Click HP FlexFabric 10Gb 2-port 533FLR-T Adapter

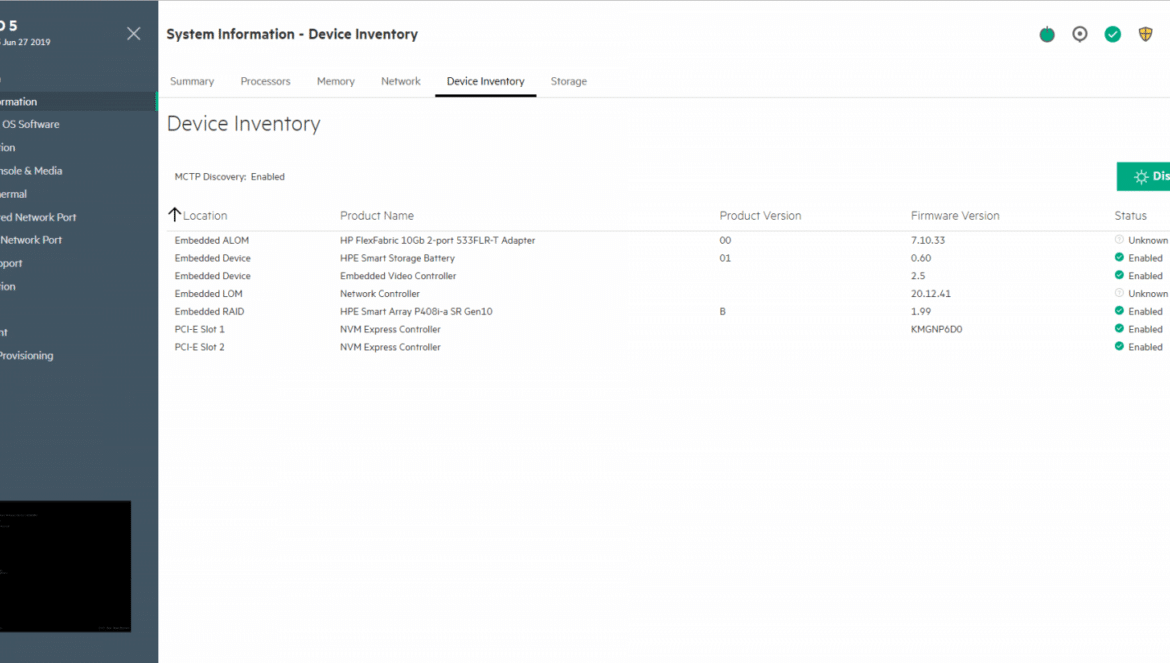[x=437, y=240]
